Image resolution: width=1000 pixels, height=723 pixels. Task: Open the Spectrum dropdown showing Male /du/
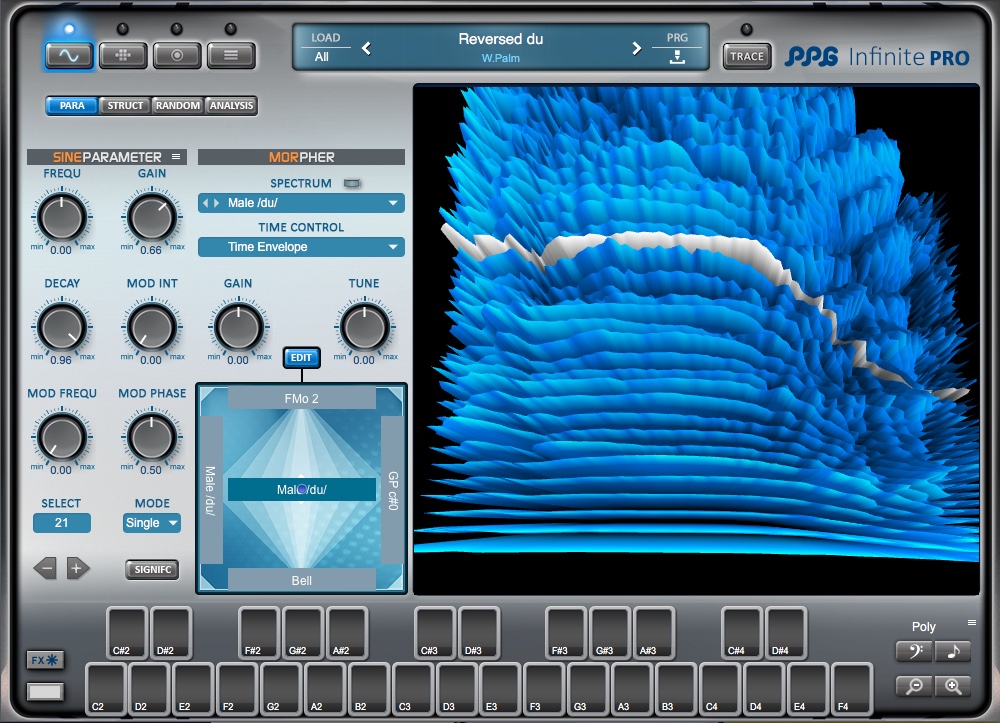click(301, 203)
